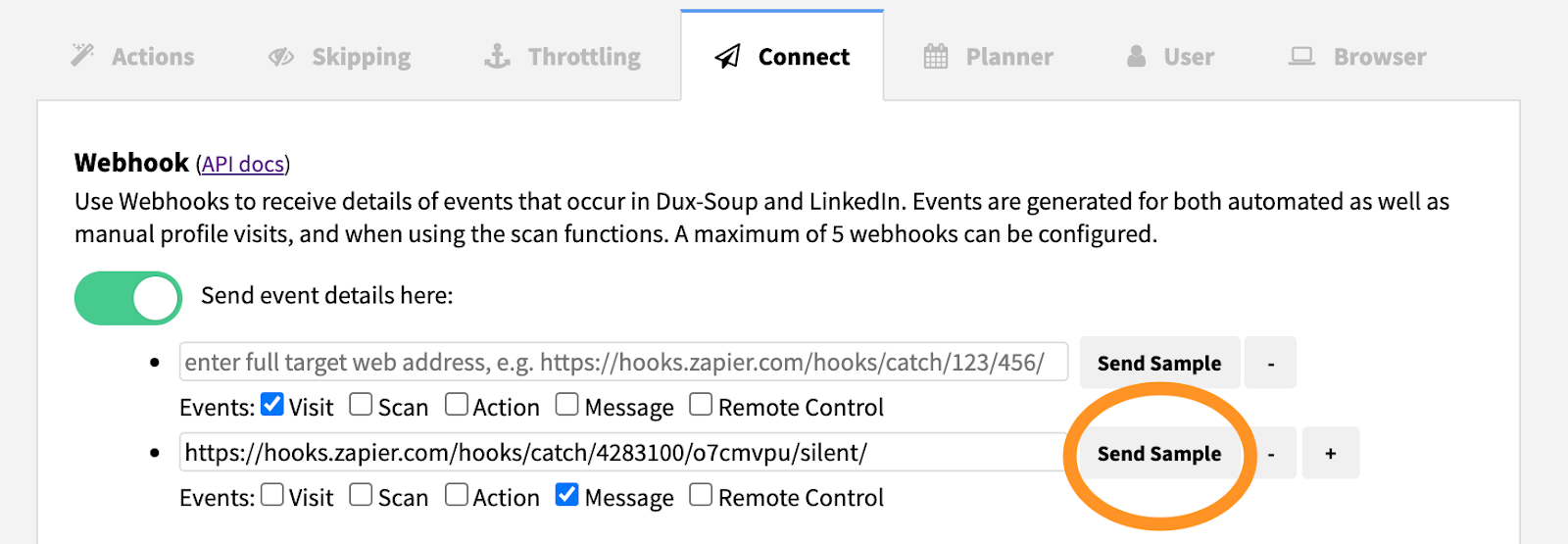This screenshot has height=544, width=1568.
Task: Enable Scan event for first webhook
Action: click(361, 404)
